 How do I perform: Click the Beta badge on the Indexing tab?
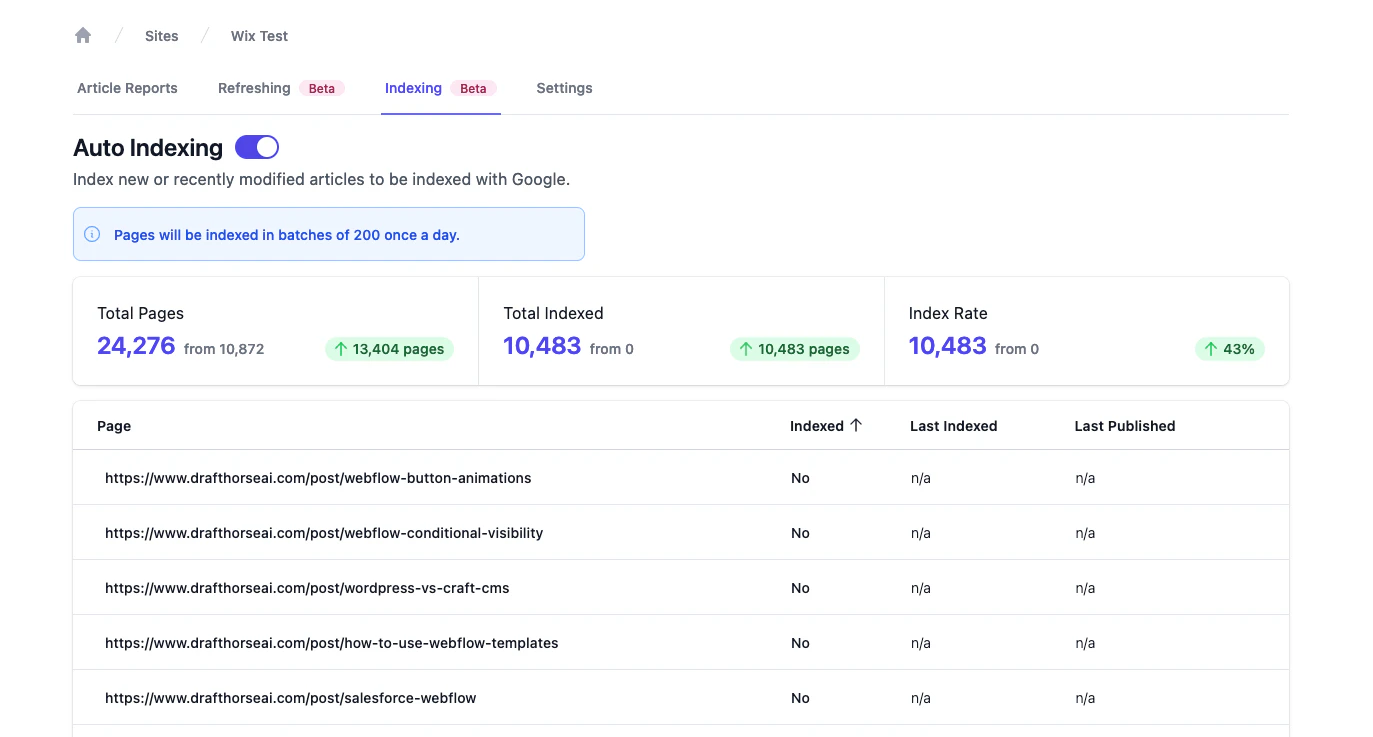point(472,88)
